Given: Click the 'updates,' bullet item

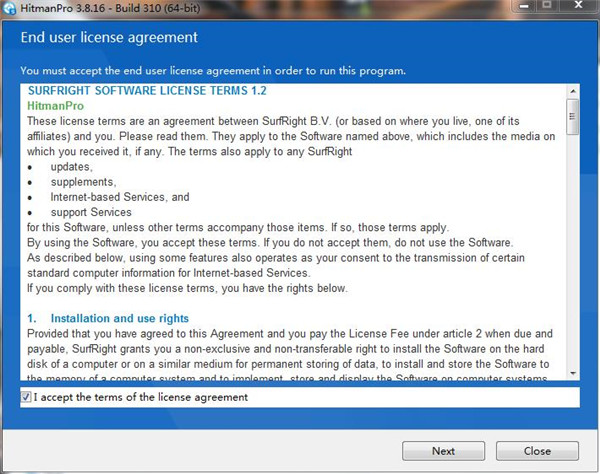Looking at the screenshot, I should click(72, 167).
